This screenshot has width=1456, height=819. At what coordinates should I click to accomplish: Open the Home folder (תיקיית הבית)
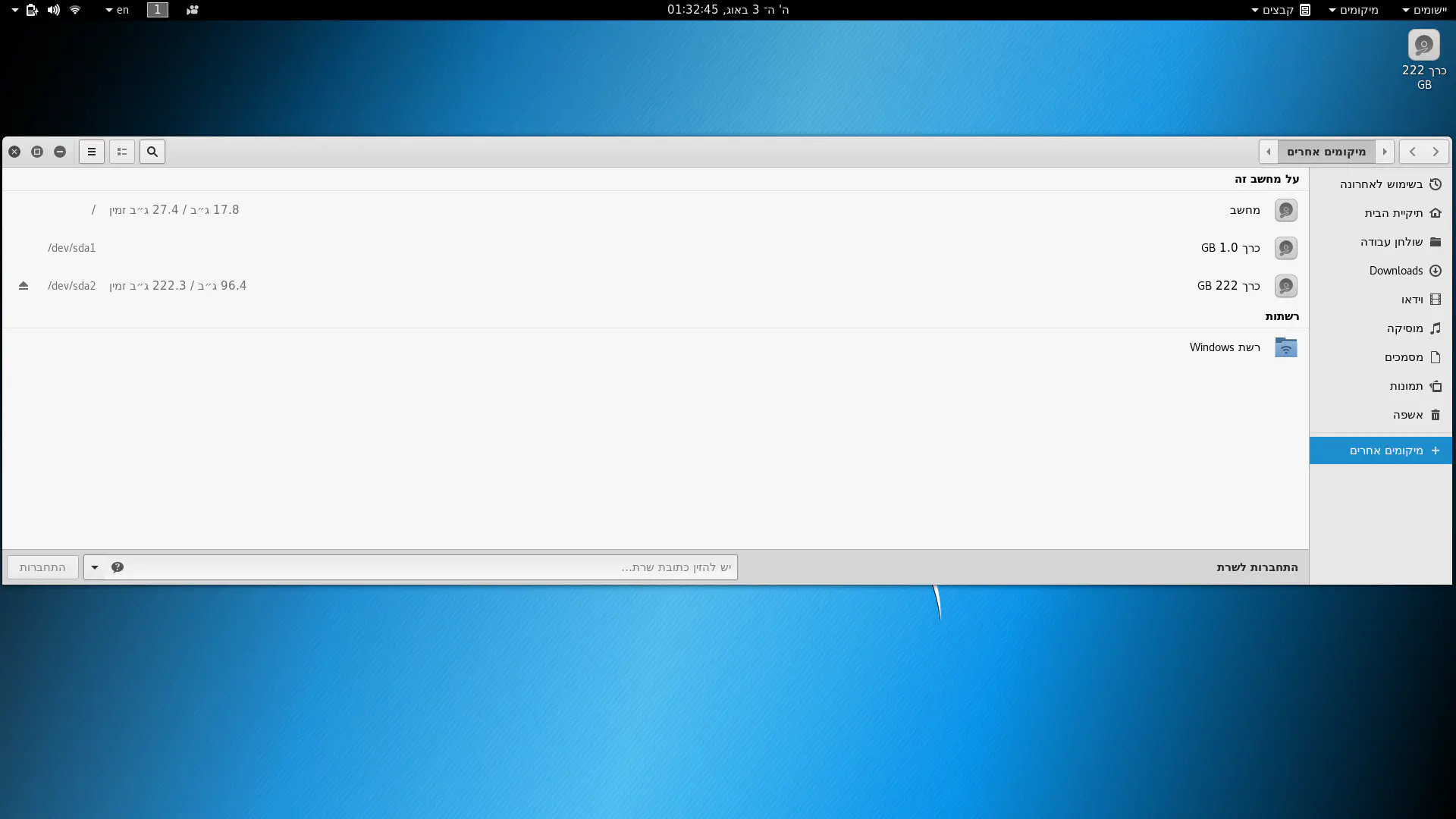pyautogui.click(x=1394, y=213)
